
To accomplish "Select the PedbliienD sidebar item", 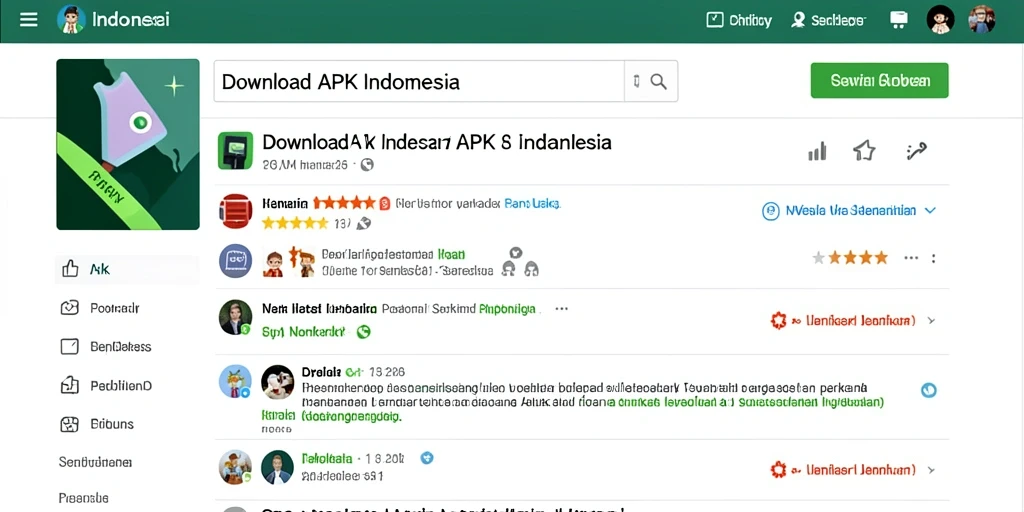I will pyautogui.click(x=105, y=385).
